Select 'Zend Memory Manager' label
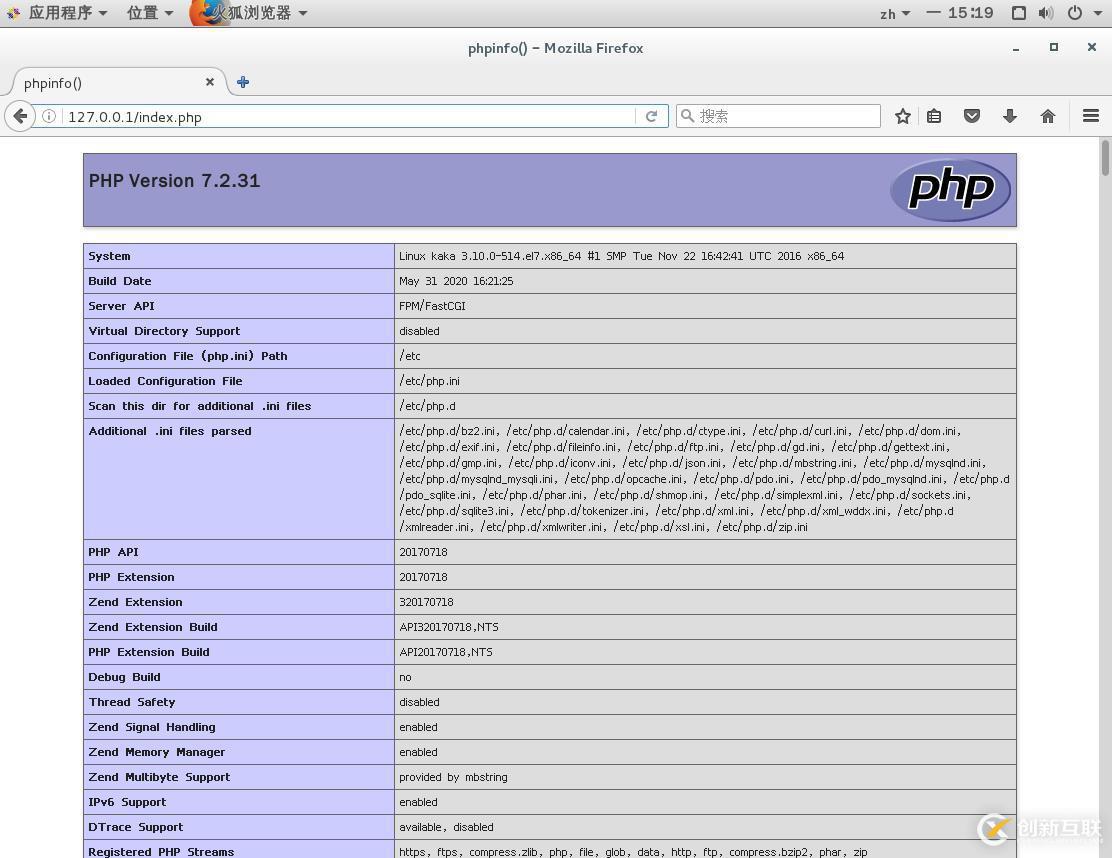 pyautogui.click(x=157, y=752)
